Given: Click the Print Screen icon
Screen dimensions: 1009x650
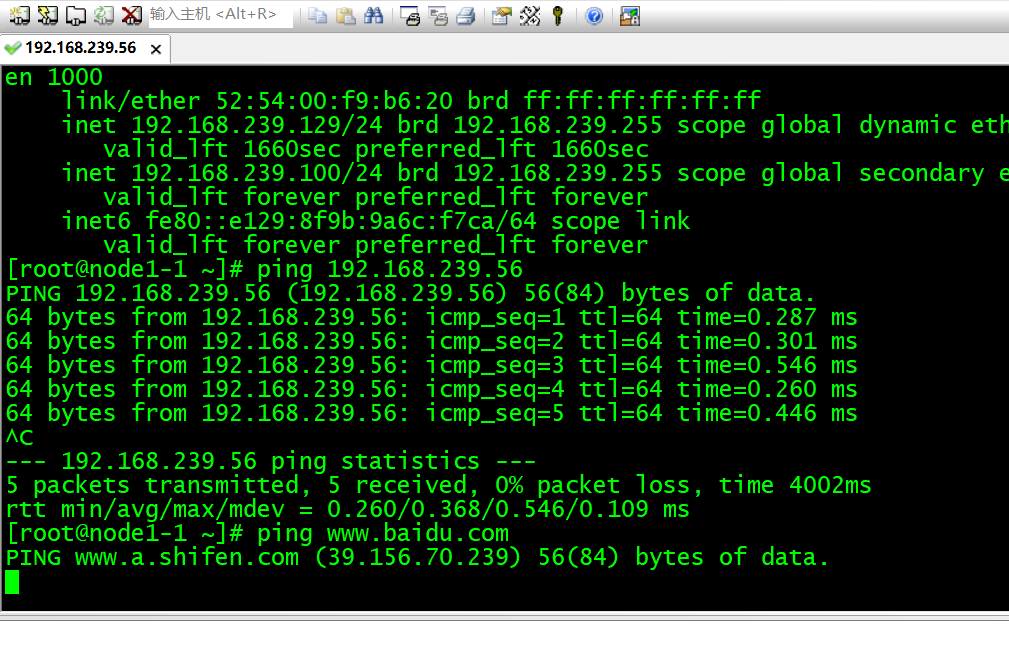Looking at the screenshot, I should click(x=410, y=15).
